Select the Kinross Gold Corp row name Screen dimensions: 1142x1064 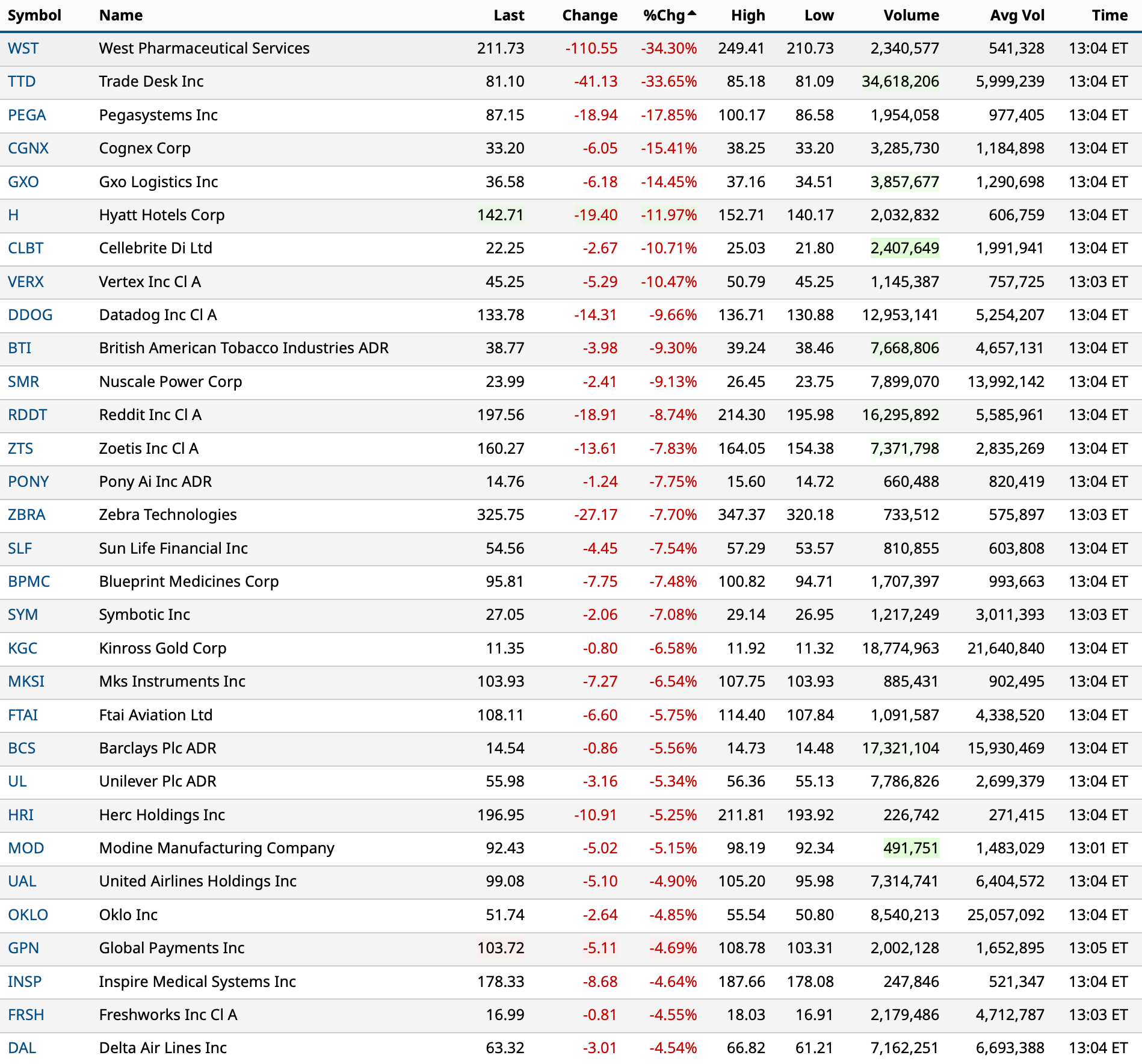point(162,648)
